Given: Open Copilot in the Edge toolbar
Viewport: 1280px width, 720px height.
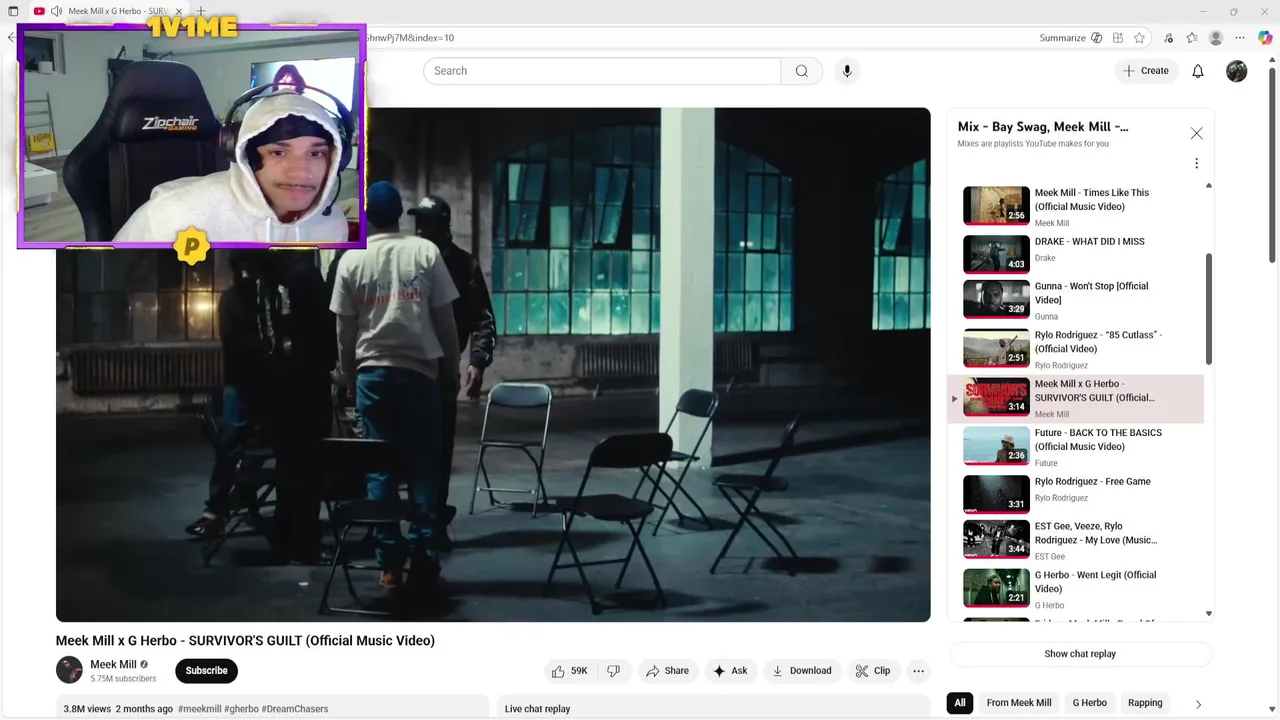Looking at the screenshot, I should coord(1265,38).
